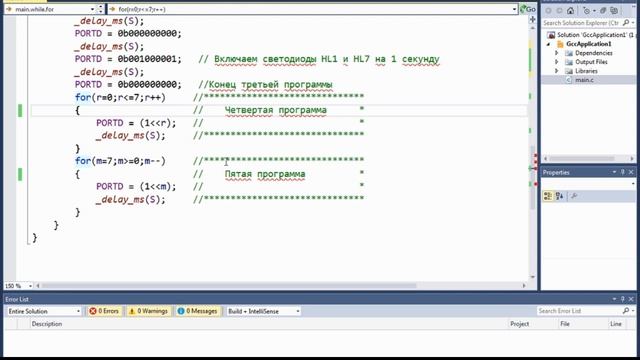Screen dimensions: 640x360
Task: Click the comment 'Пятая программа'
Action: (x=265, y=174)
